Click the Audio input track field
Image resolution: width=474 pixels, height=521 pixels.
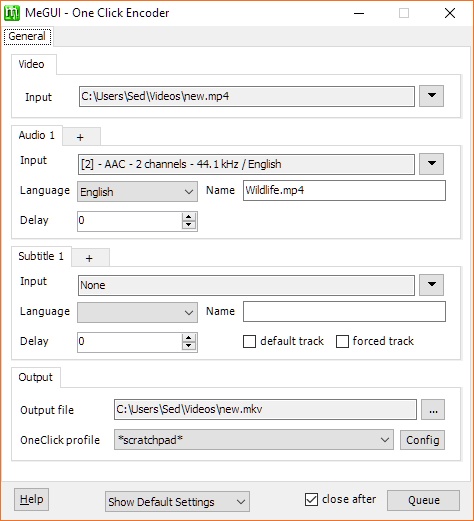[x=246, y=164]
